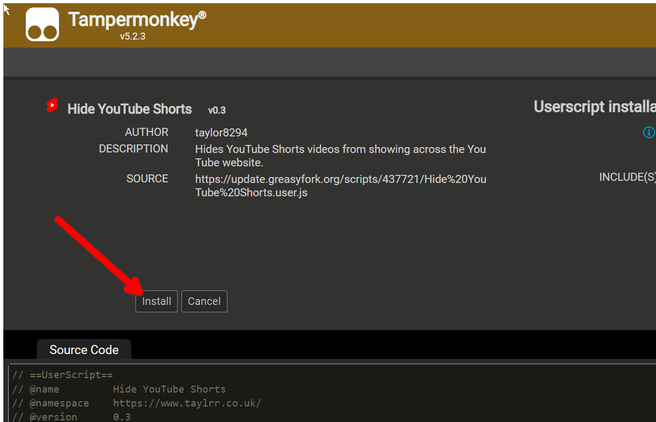Click the blue info icon
The height and width of the screenshot is (422, 656).
pos(648,133)
